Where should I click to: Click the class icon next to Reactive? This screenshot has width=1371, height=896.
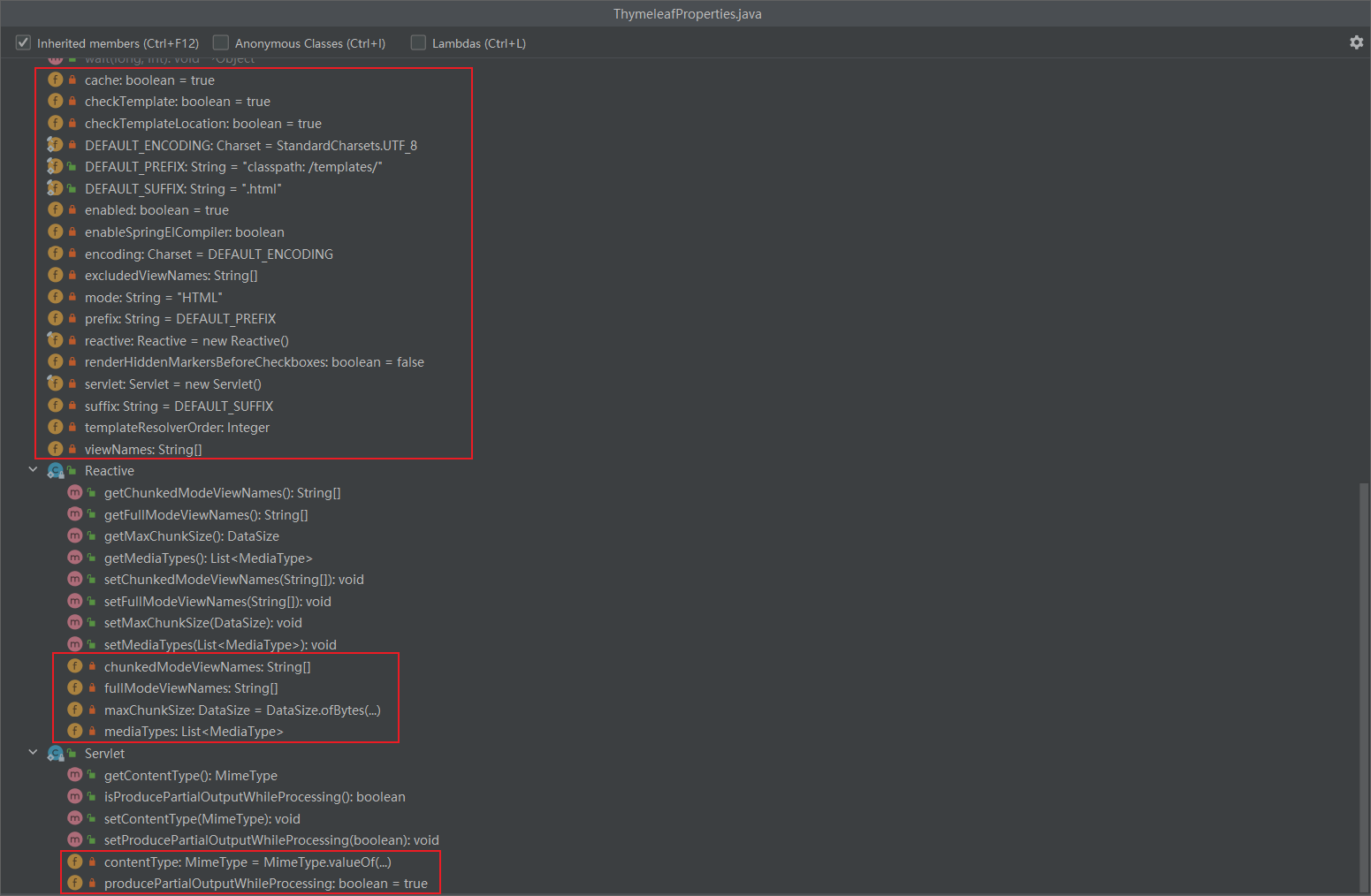point(56,470)
